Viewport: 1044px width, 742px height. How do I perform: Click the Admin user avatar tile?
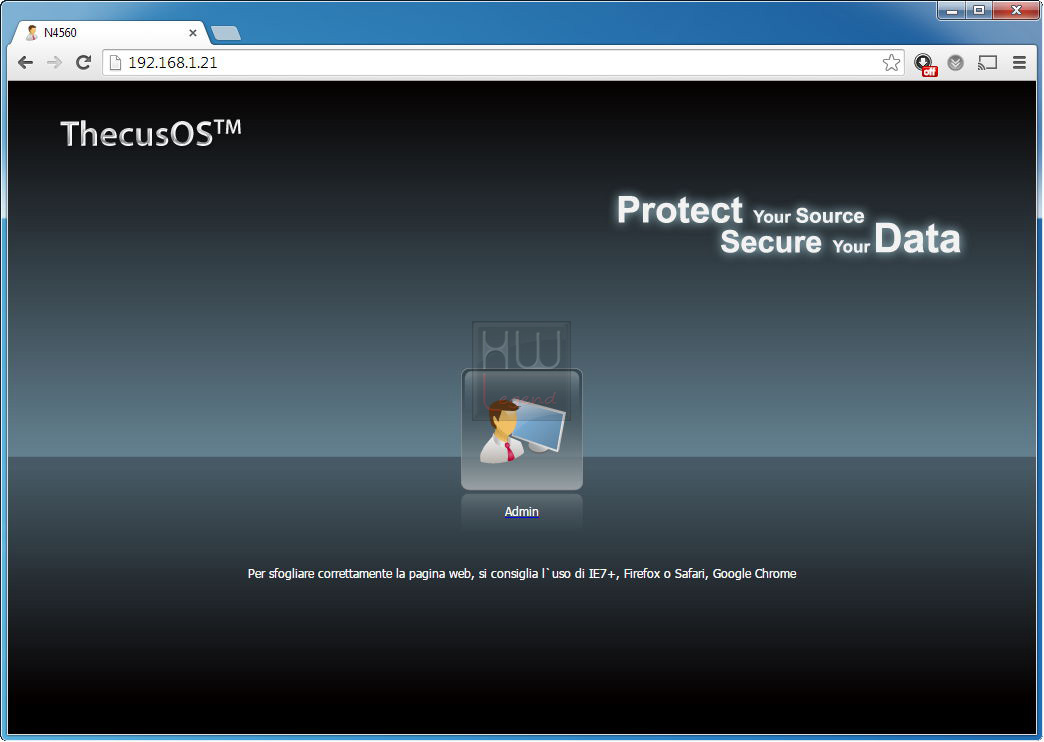pyautogui.click(x=522, y=430)
